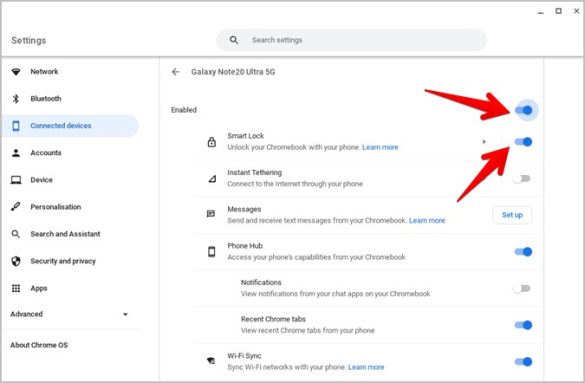Click the Personalisation brush icon
585x383 pixels.
(16, 207)
